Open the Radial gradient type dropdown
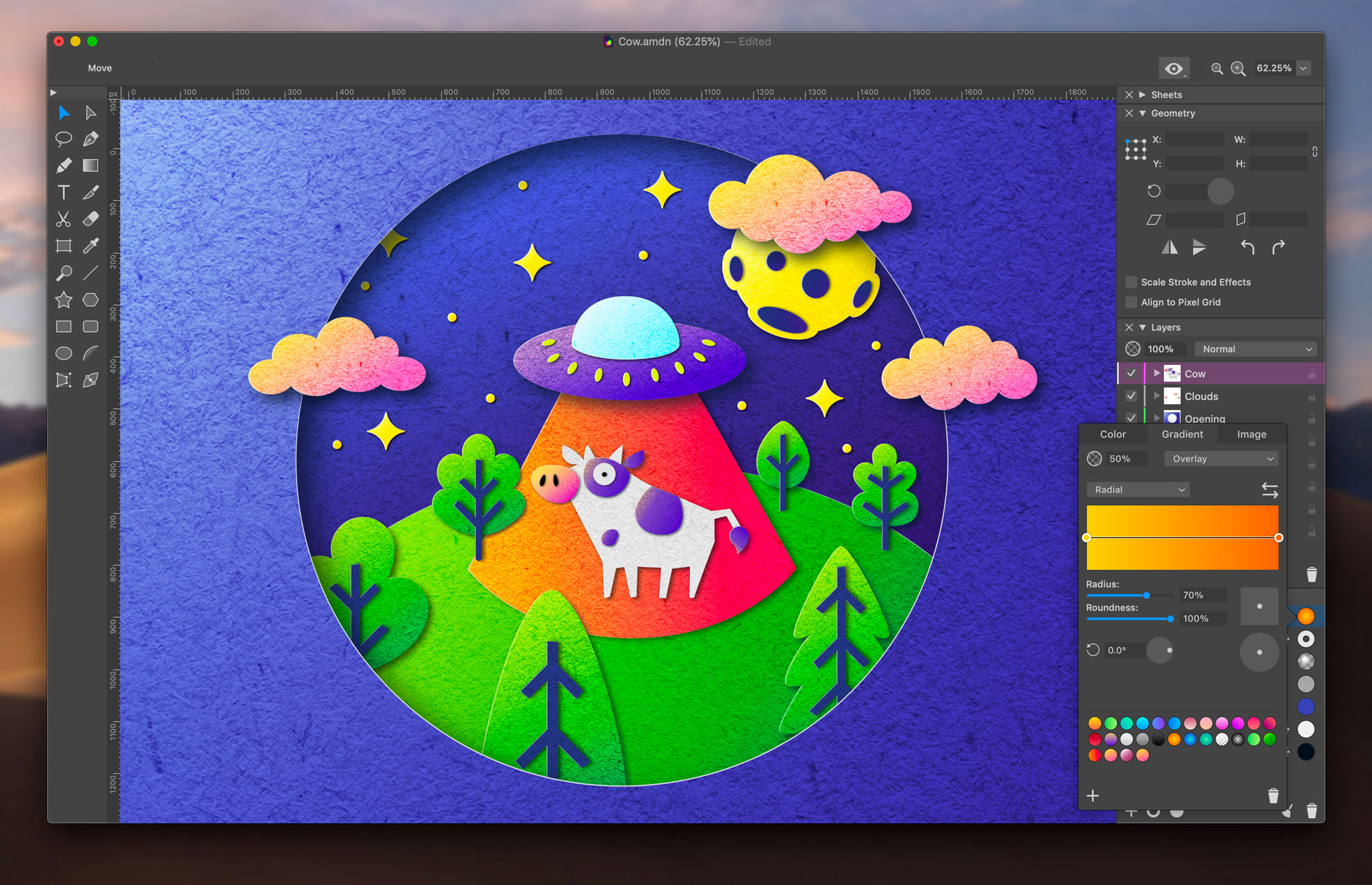Viewport: 1372px width, 885px height. click(x=1138, y=490)
